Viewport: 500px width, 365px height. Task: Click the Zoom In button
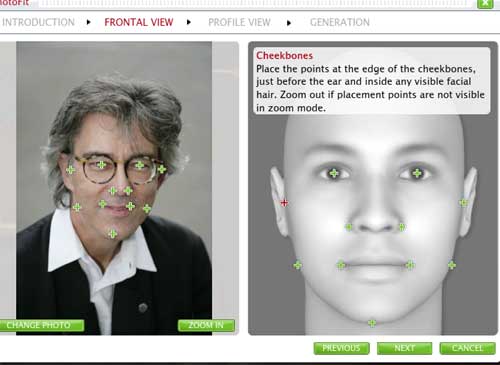[206, 325]
